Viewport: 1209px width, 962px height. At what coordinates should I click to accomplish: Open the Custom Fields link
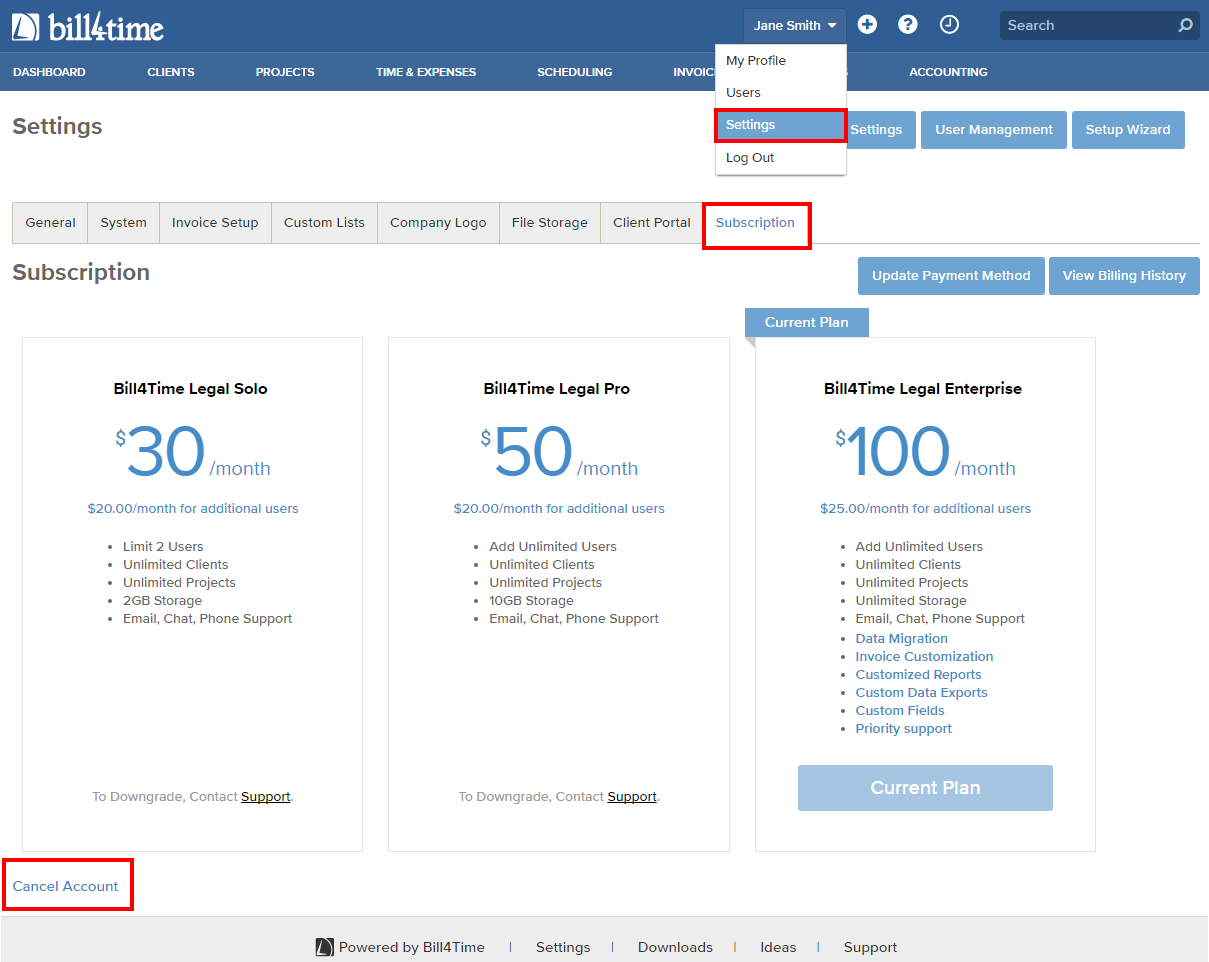point(900,711)
